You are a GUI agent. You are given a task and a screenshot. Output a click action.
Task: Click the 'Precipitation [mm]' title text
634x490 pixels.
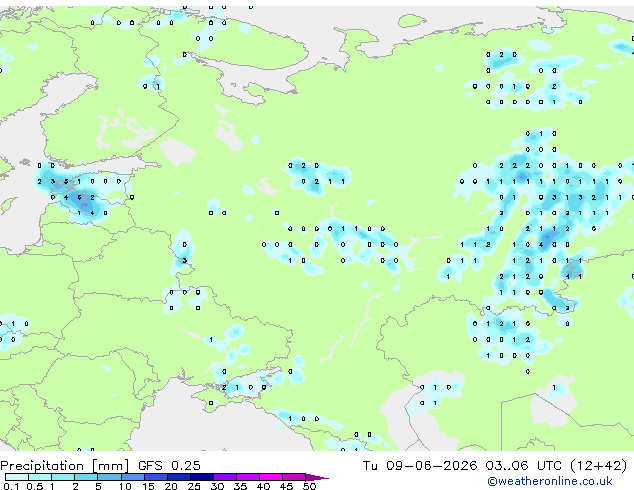point(65,466)
